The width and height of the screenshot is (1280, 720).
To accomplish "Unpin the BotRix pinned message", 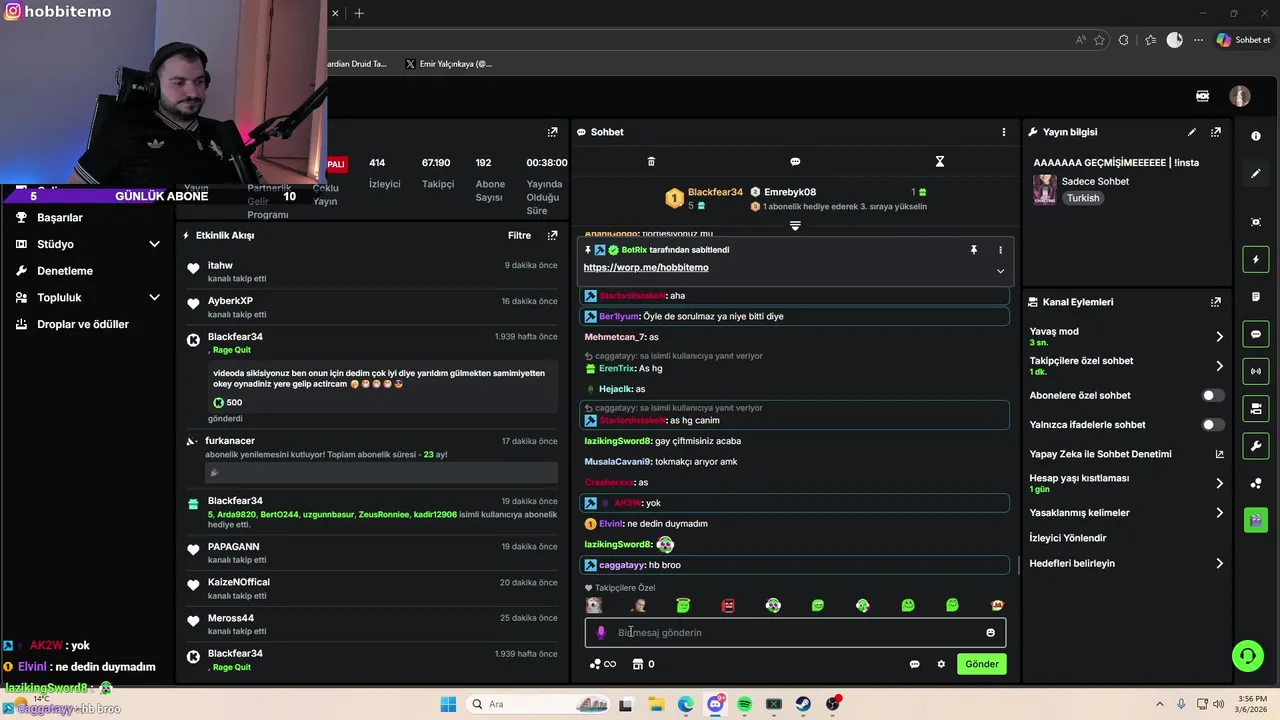I will click(973, 250).
